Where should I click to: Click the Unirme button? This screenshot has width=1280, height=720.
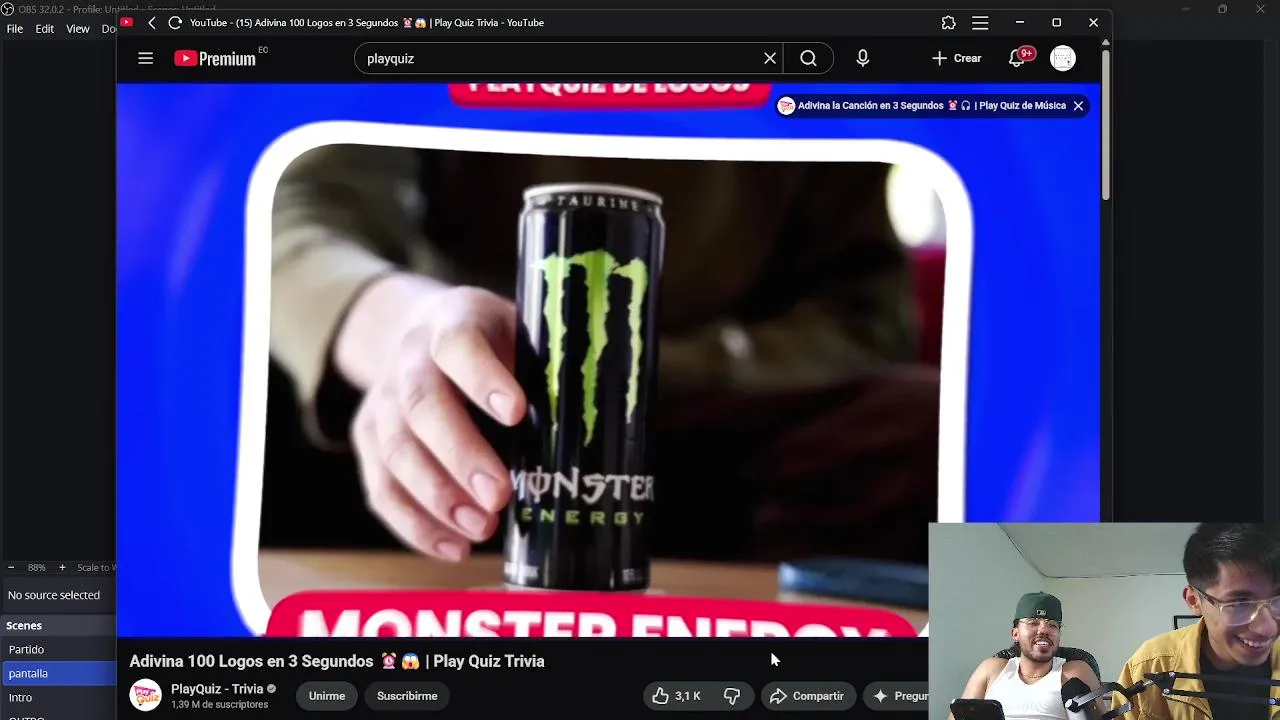(x=327, y=696)
